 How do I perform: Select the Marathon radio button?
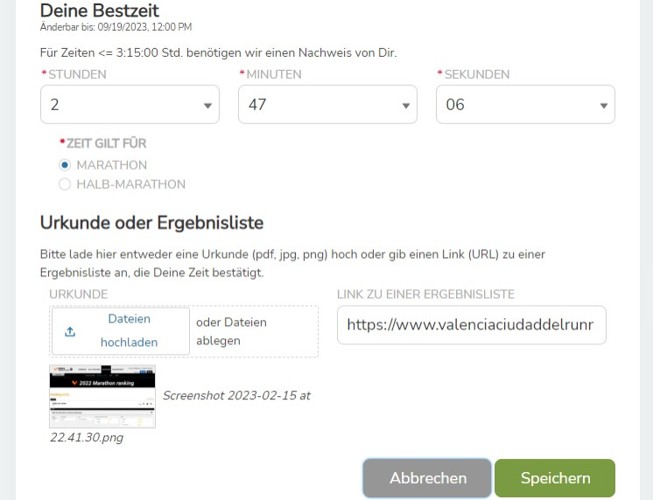point(65,165)
